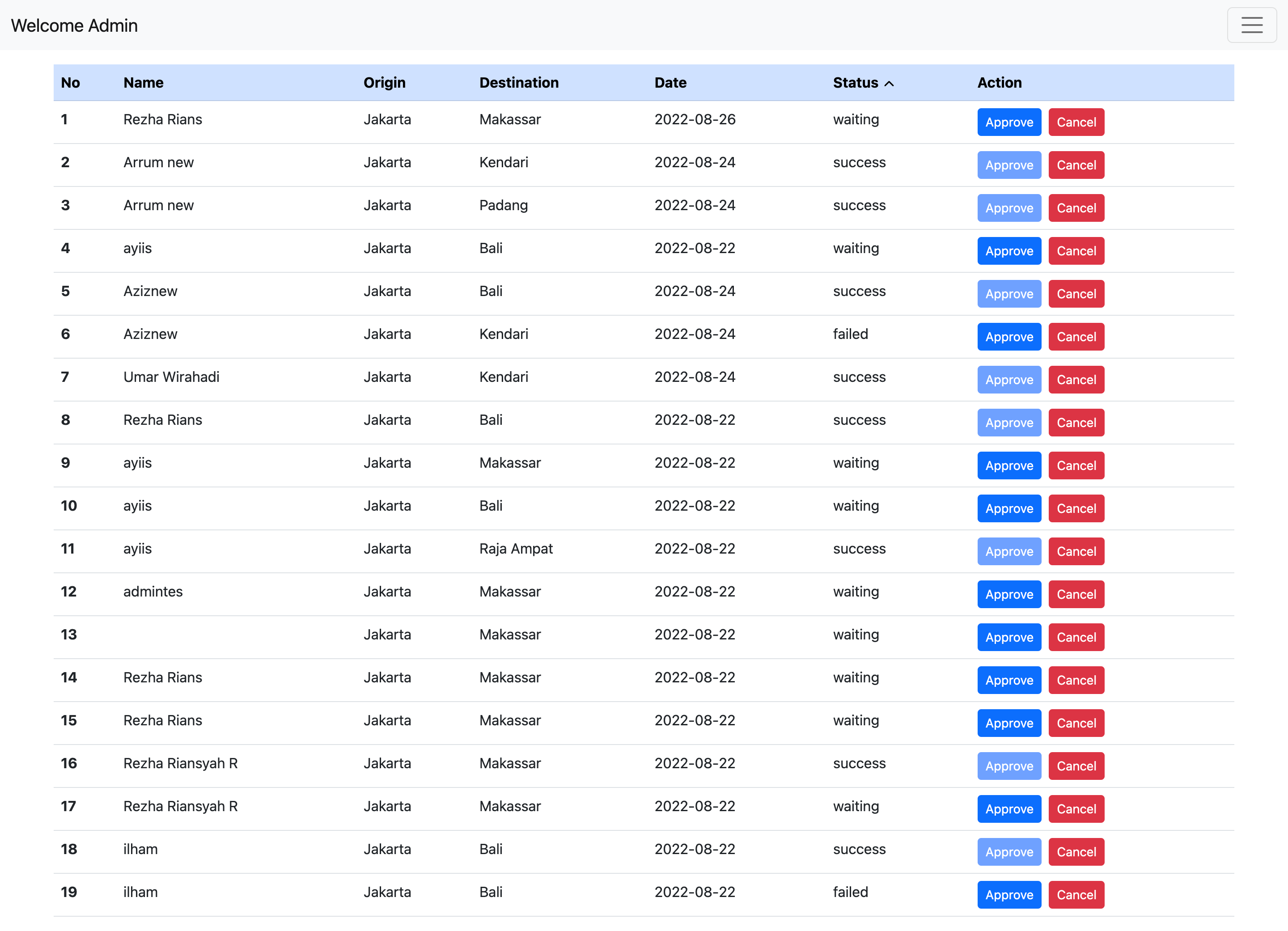This screenshot has width=1288, height=931.
Task: Approve Umar Wirahadi's booking to Kendari
Action: click(x=1008, y=379)
